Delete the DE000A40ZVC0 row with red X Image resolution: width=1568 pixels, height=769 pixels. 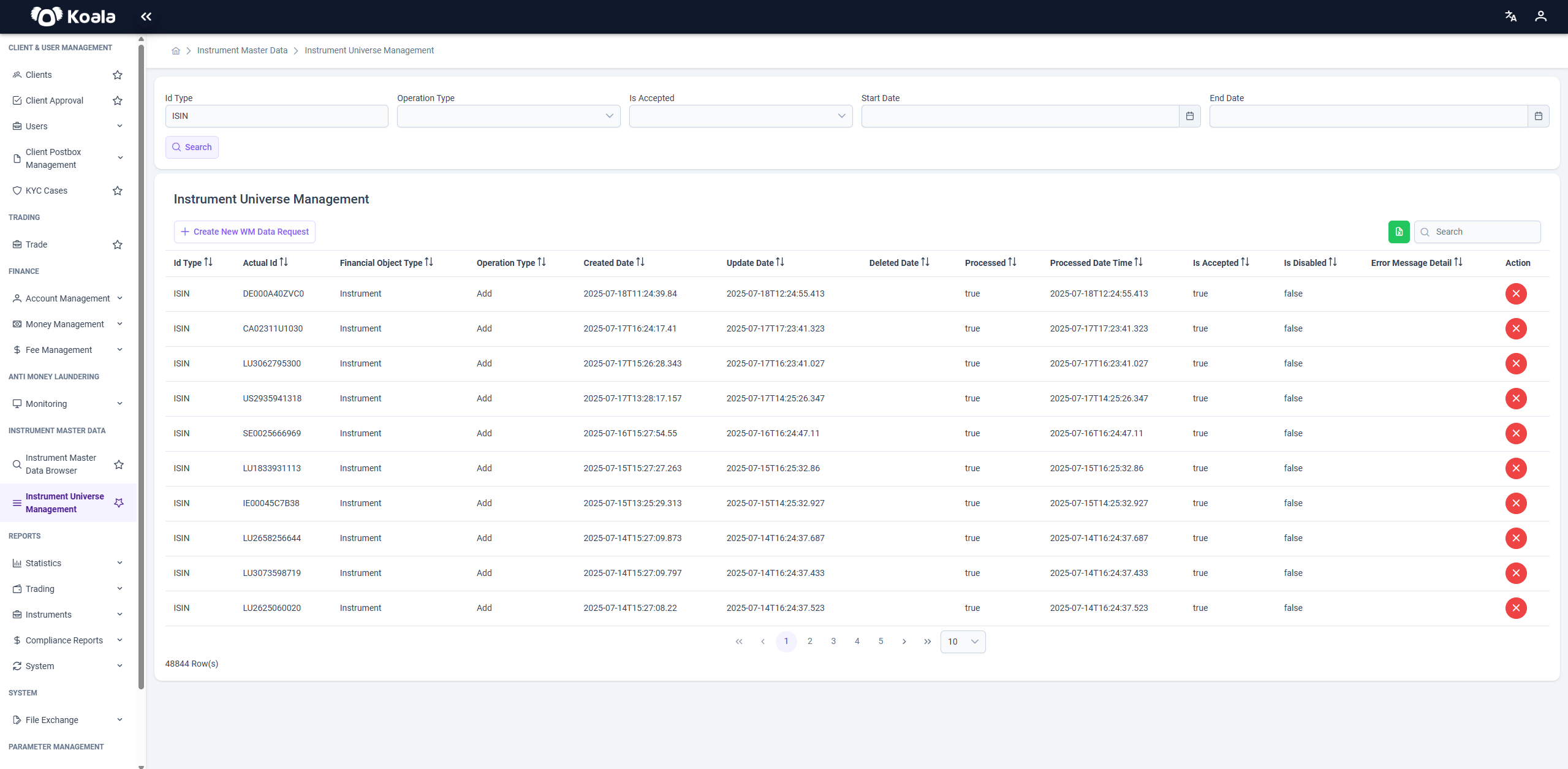coord(1515,294)
